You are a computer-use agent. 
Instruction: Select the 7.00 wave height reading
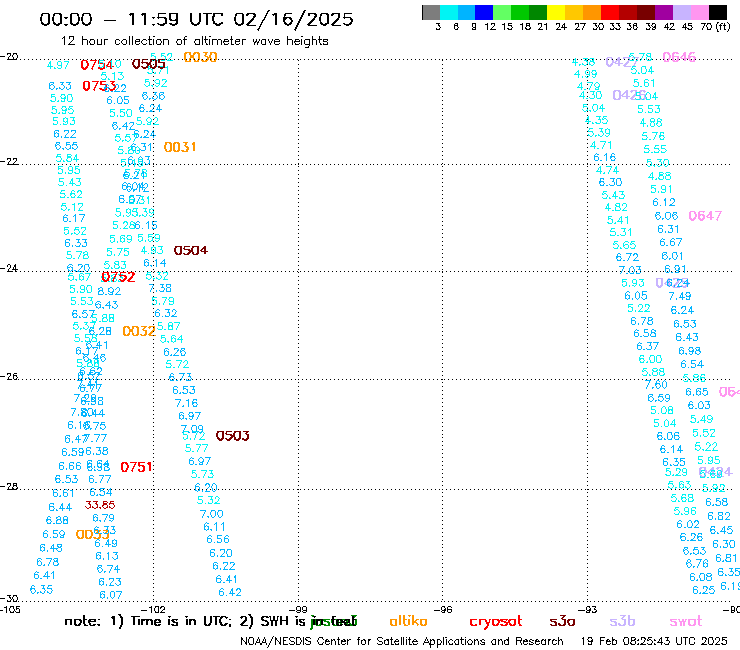(x=211, y=514)
